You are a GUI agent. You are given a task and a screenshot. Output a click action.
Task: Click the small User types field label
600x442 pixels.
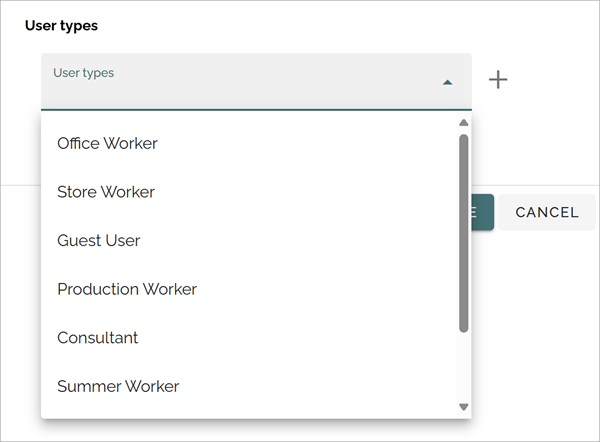[x=83, y=73]
